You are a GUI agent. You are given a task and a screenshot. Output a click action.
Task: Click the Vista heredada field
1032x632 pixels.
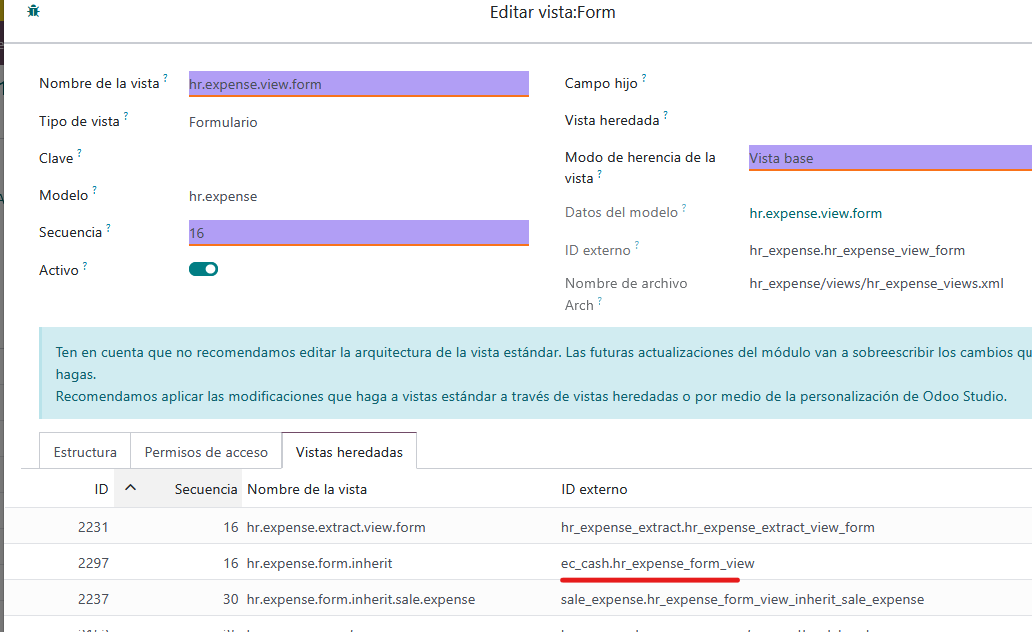[x=888, y=120]
